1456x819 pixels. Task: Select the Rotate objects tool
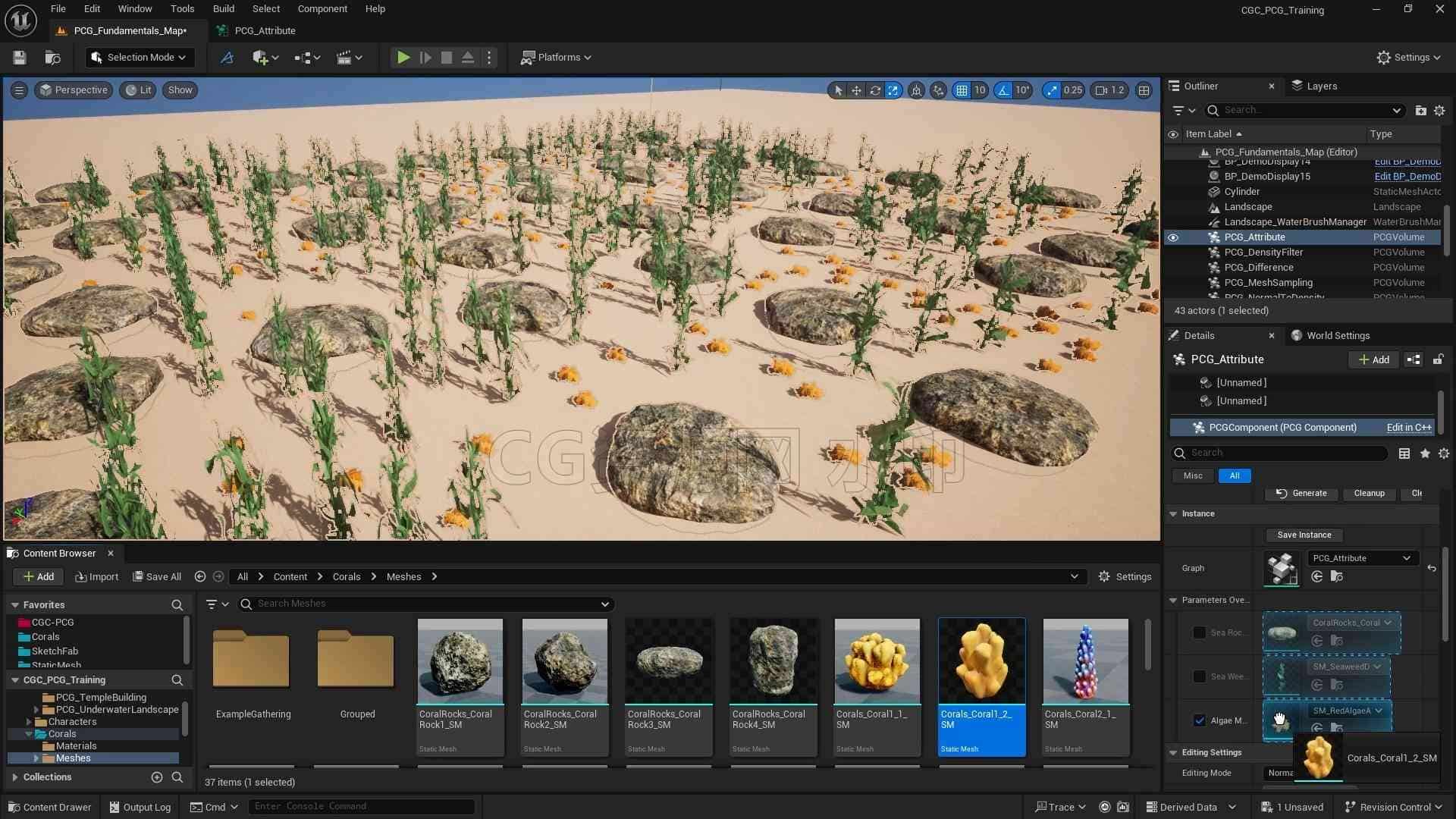click(875, 90)
